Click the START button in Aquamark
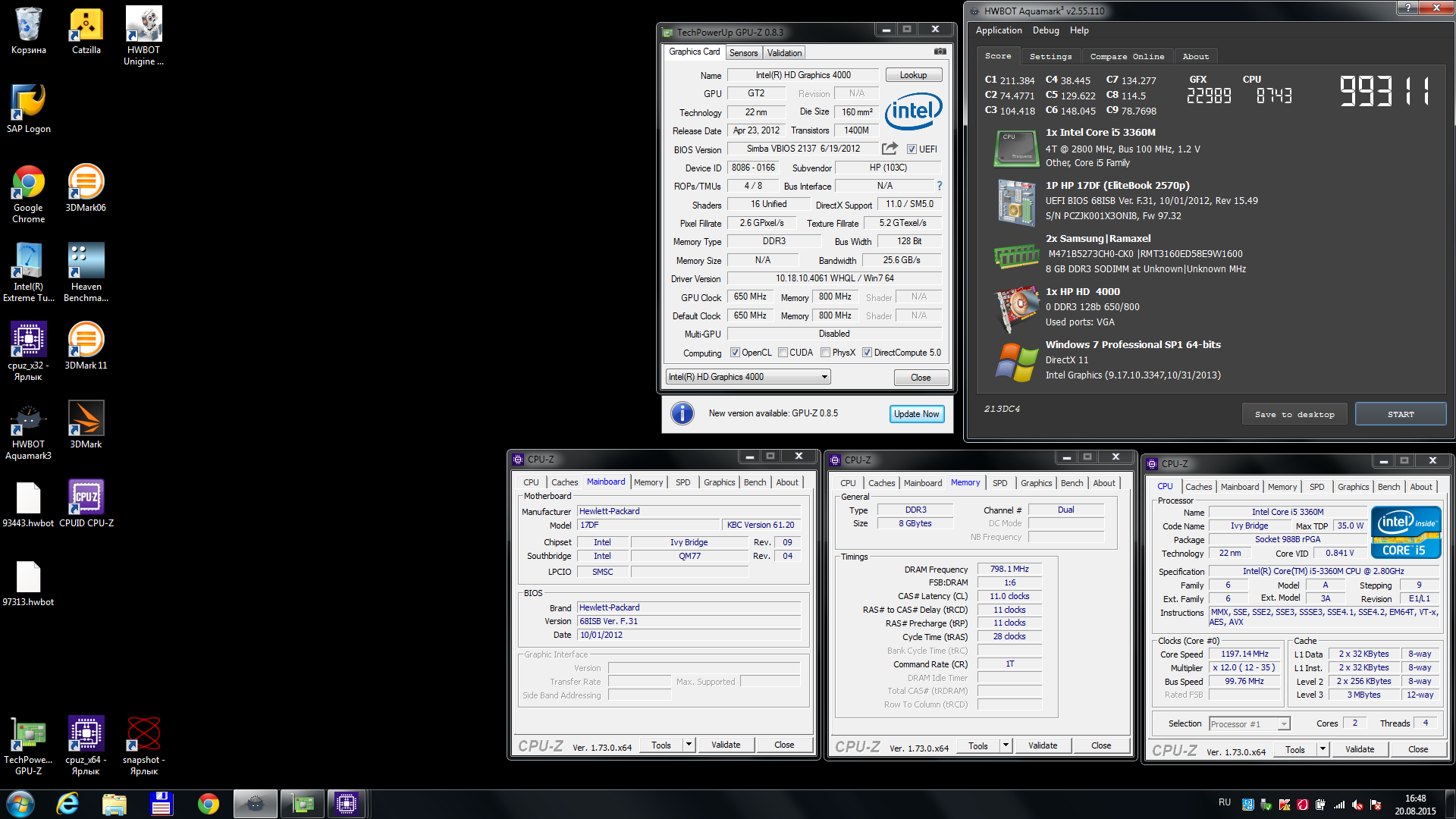The height and width of the screenshot is (819, 1456). tap(1400, 414)
